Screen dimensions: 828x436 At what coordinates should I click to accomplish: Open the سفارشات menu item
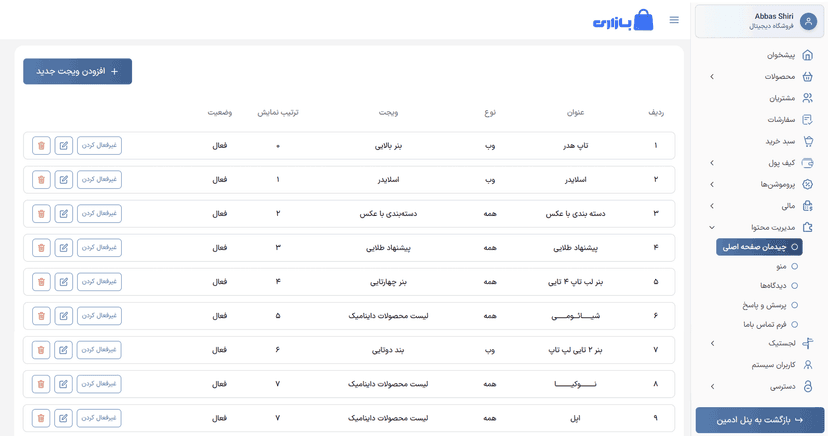781,120
